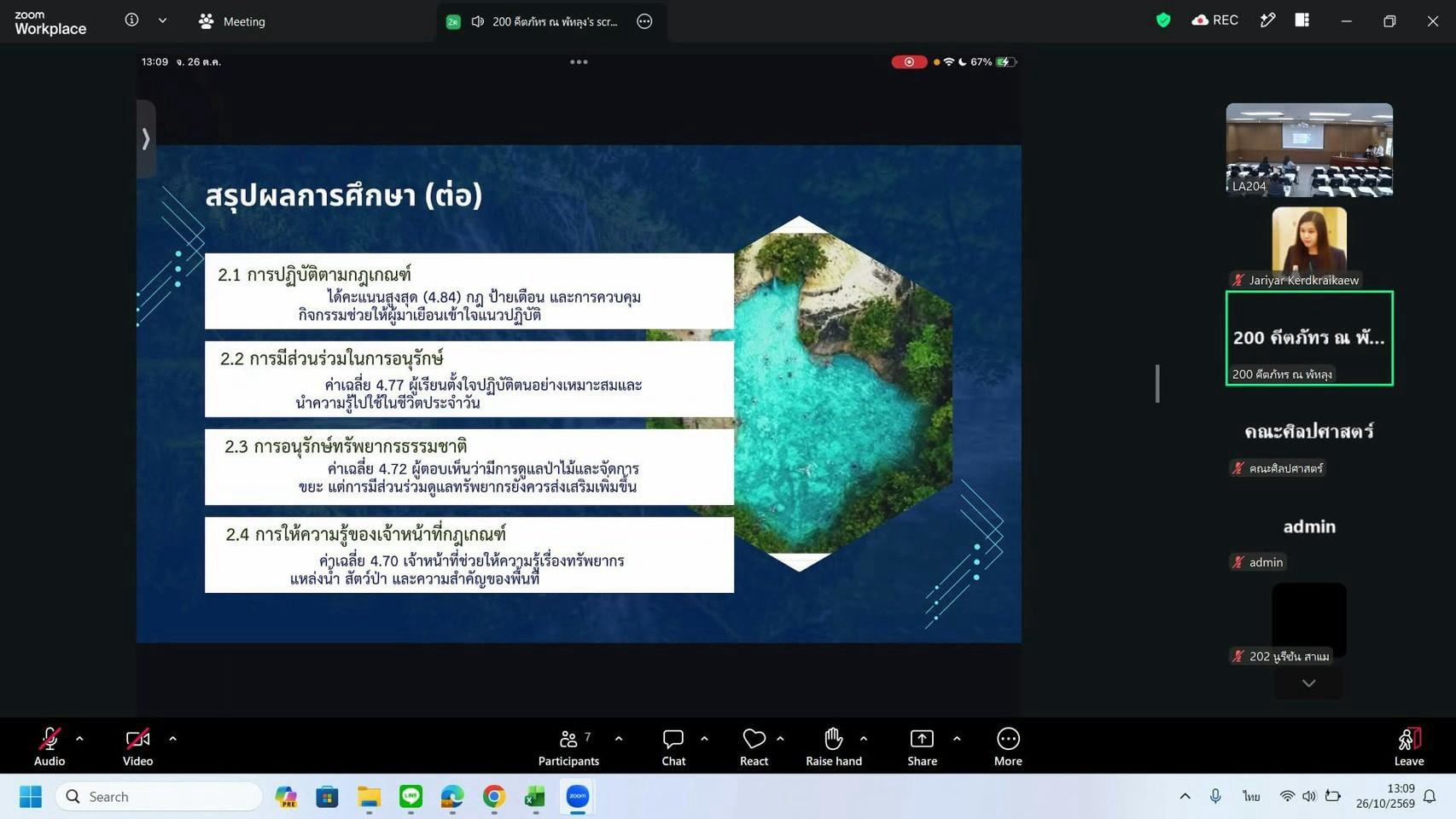Select Jariyar Kerdkraikaew video thumbnail
This screenshot has height=819, width=1456.
click(1309, 247)
